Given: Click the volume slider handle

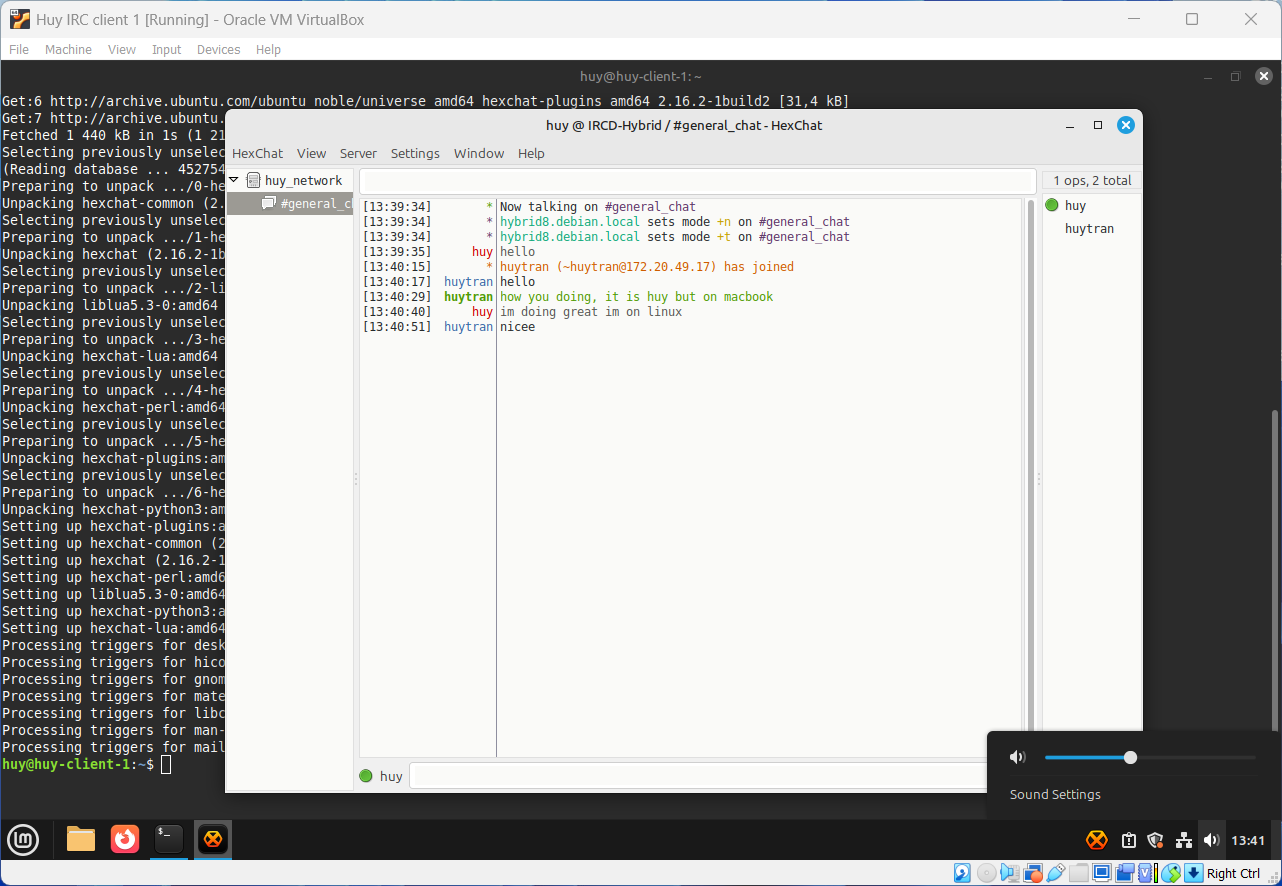Looking at the screenshot, I should (x=1130, y=757).
